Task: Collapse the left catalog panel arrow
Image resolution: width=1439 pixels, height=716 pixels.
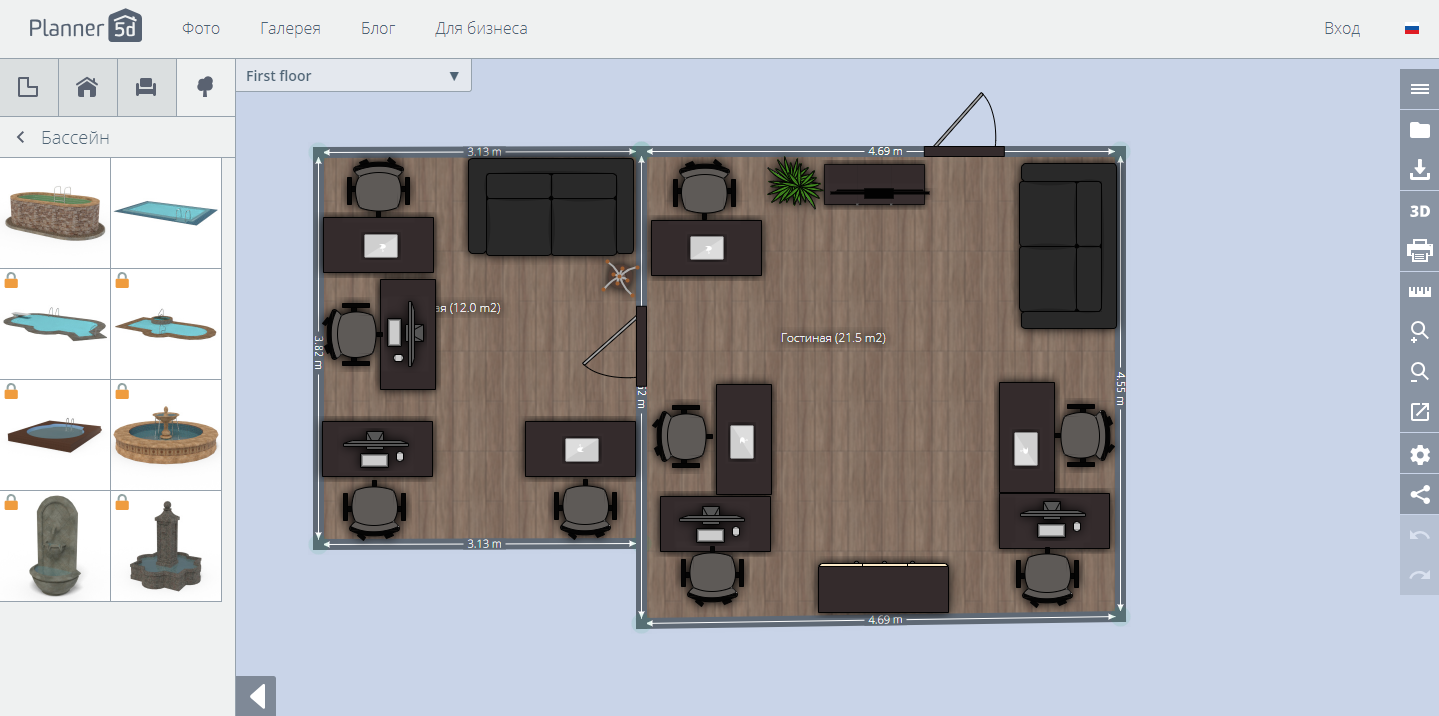Action: tap(256, 696)
